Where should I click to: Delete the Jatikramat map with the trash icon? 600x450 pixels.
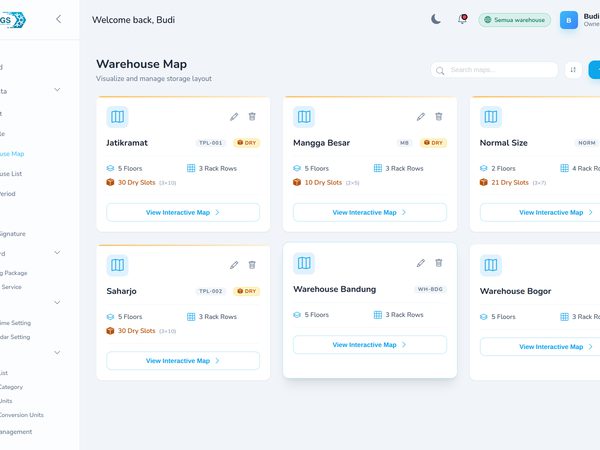pos(252,117)
